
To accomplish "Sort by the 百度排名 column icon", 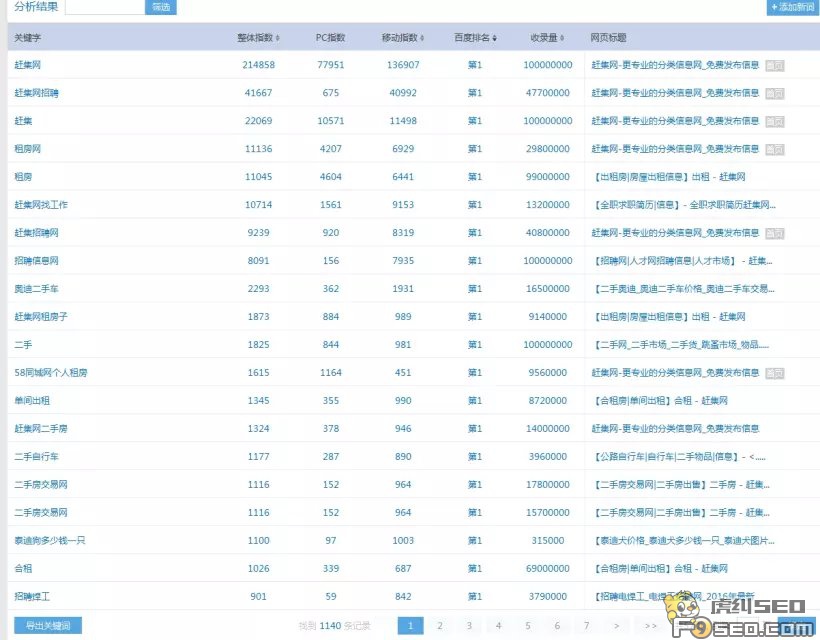I will pyautogui.click(x=494, y=37).
